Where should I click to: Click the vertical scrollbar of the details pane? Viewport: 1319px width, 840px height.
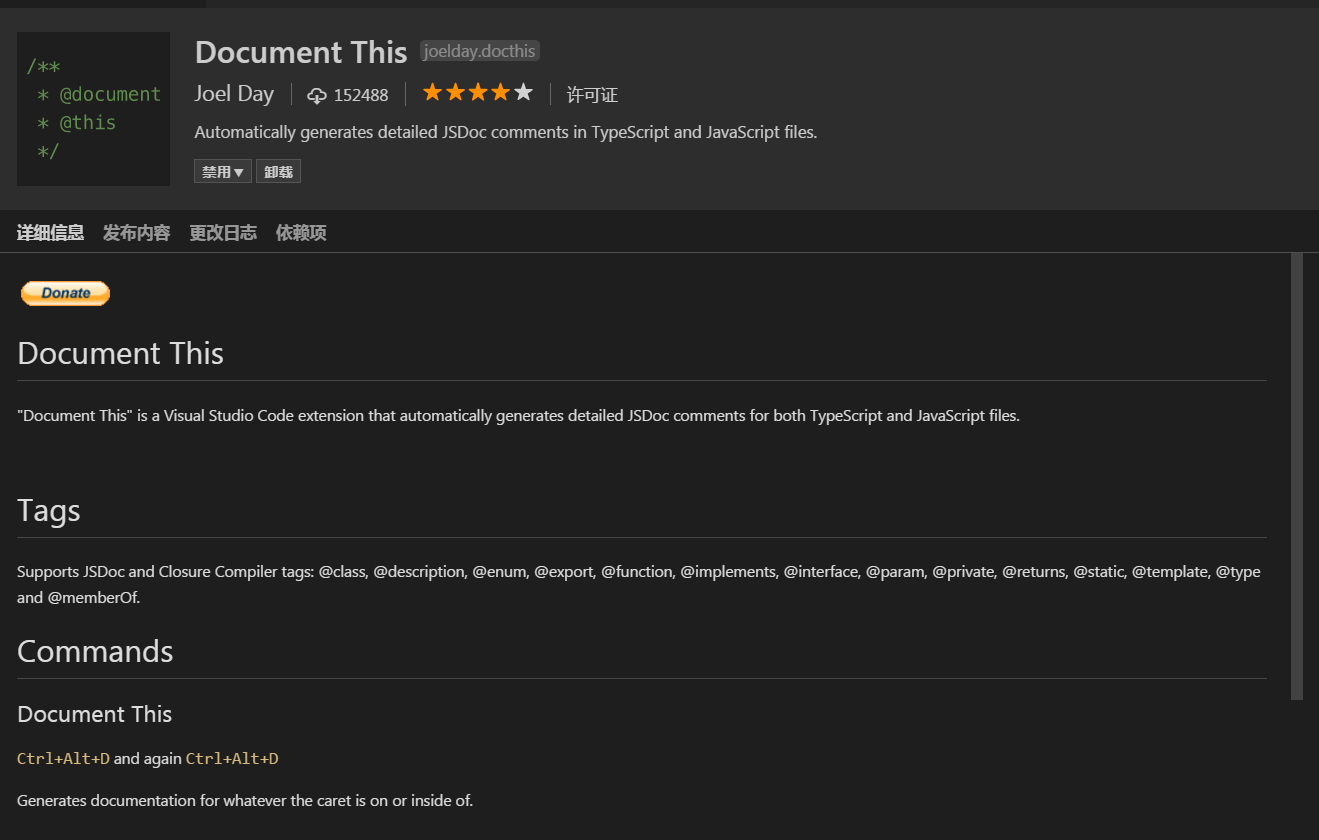click(1297, 476)
